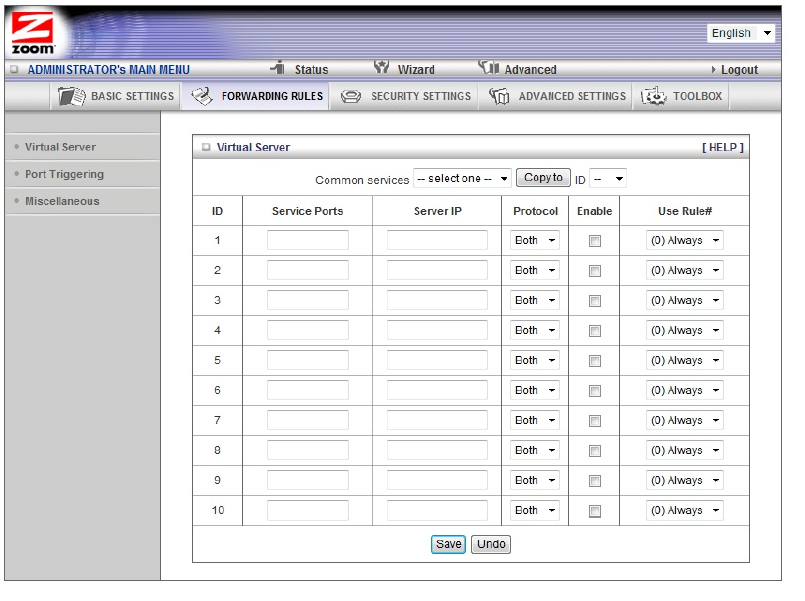Enable the rule for ID 8

[x=595, y=451]
